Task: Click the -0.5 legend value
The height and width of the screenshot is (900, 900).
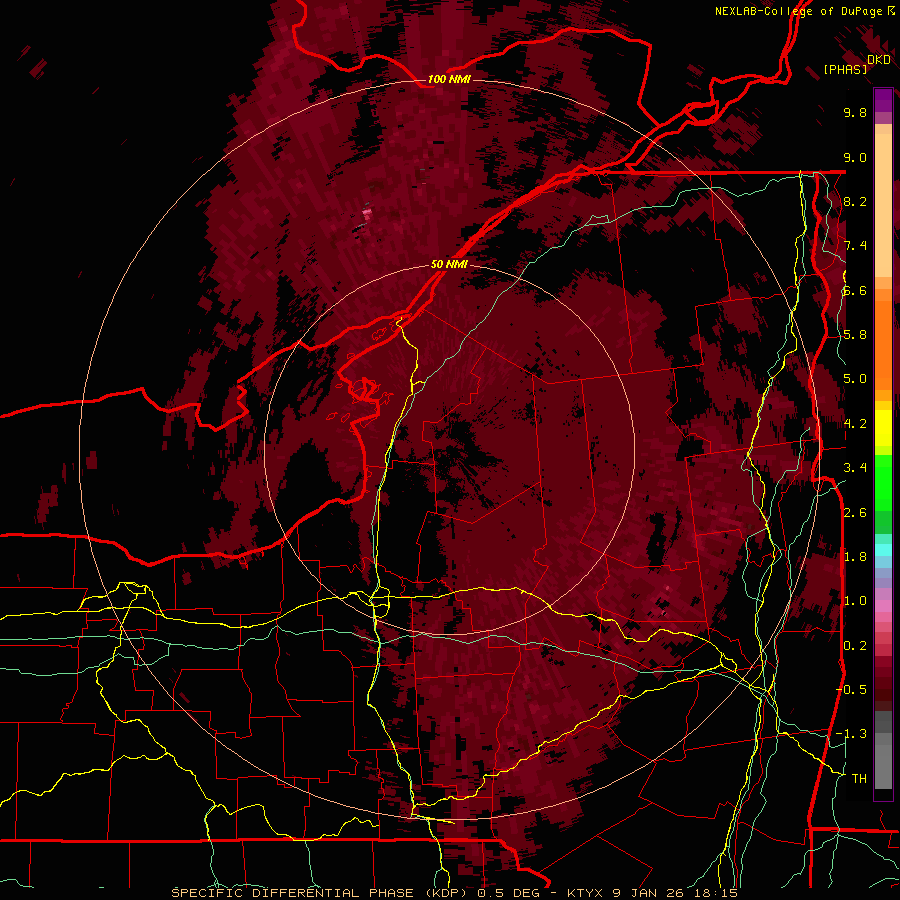Action: click(851, 690)
